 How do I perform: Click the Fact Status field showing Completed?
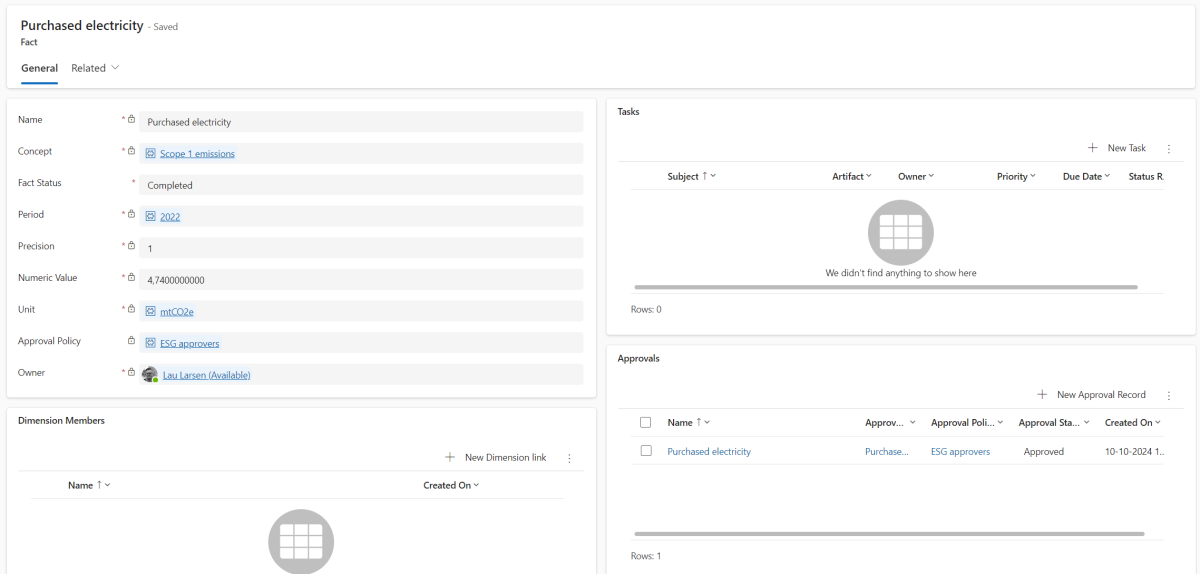coord(361,185)
